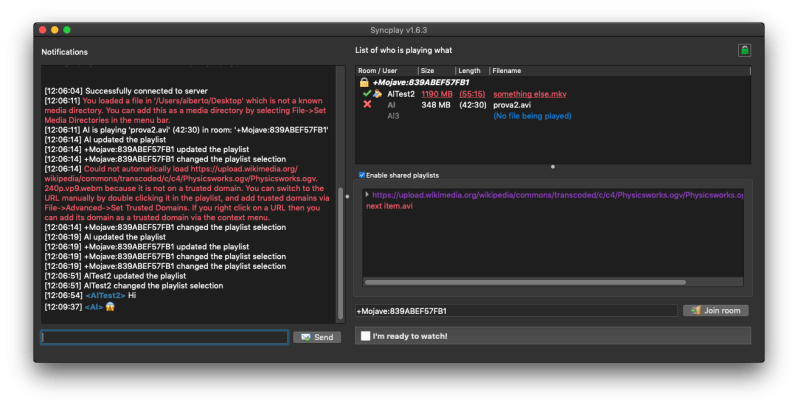Image resolution: width=798 pixels, height=407 pixels.
Task: Click the Notifications panel label
Action: tap(65, 52)
